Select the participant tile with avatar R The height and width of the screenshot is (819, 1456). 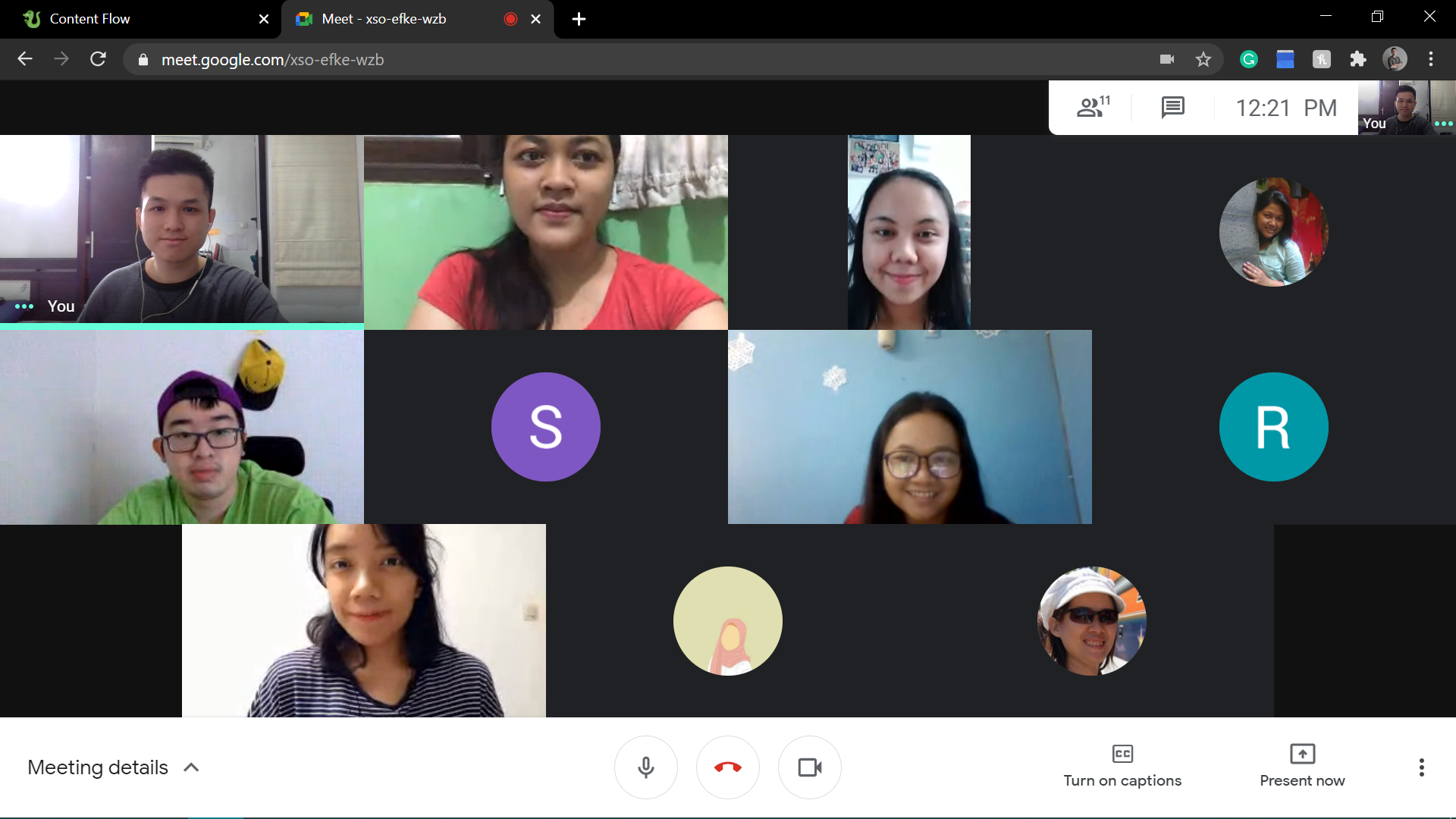coord(1274,427)
